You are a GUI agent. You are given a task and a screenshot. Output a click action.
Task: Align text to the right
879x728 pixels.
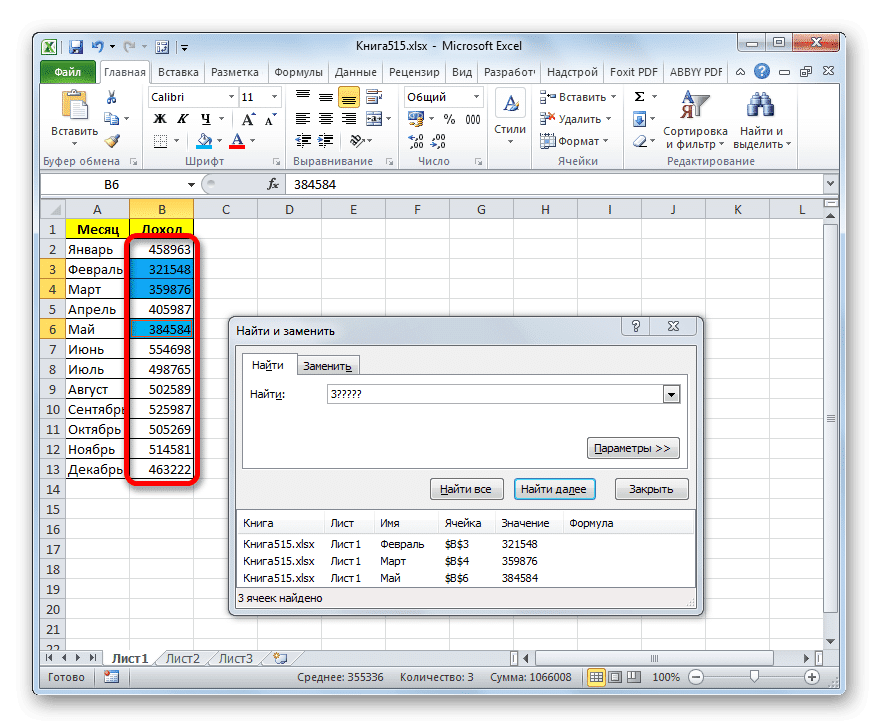349,119
